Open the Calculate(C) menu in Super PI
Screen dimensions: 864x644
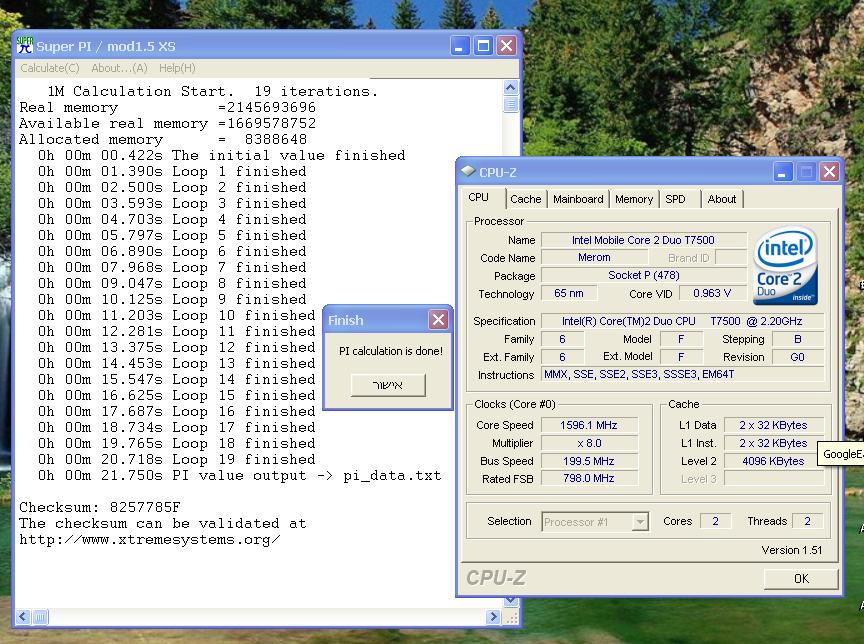[50, 68]
